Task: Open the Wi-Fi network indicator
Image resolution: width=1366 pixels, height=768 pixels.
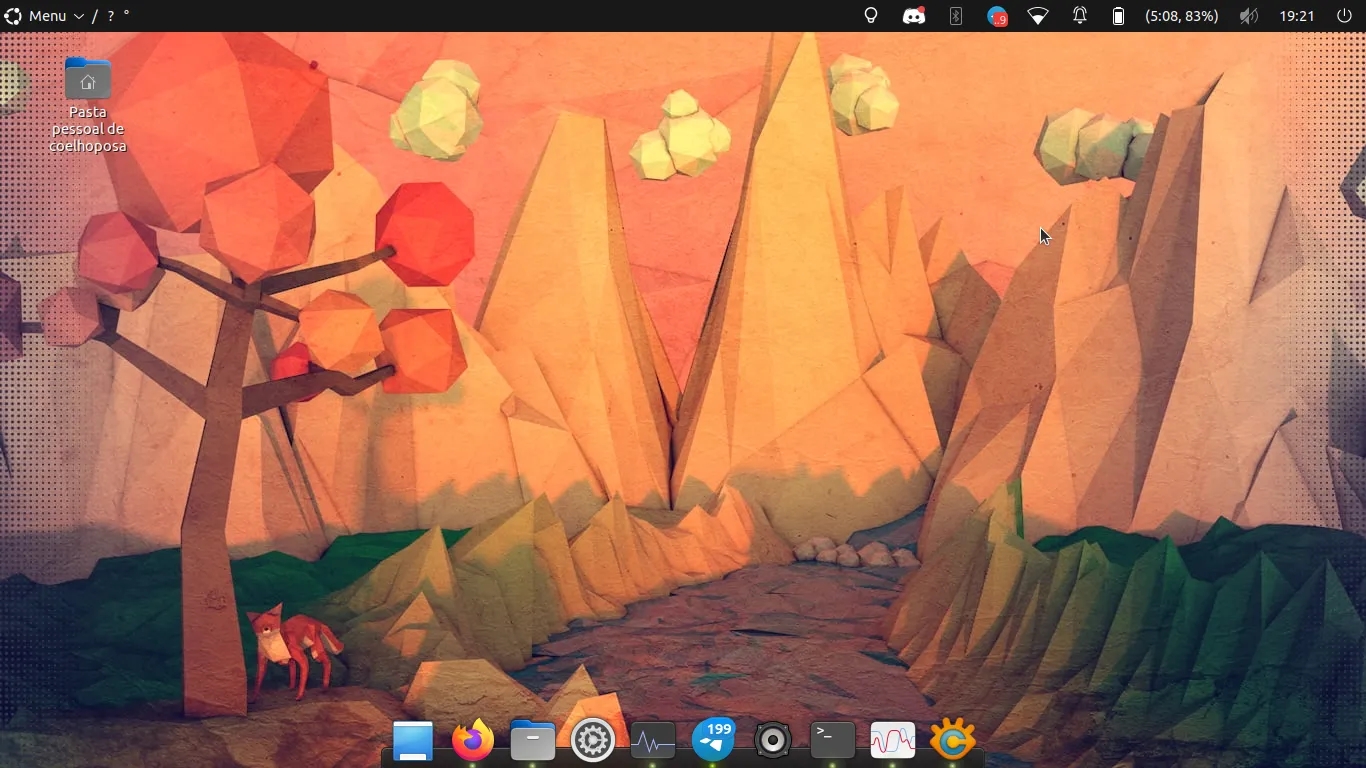Action: pyautogui.click(x=1038, y=16)
